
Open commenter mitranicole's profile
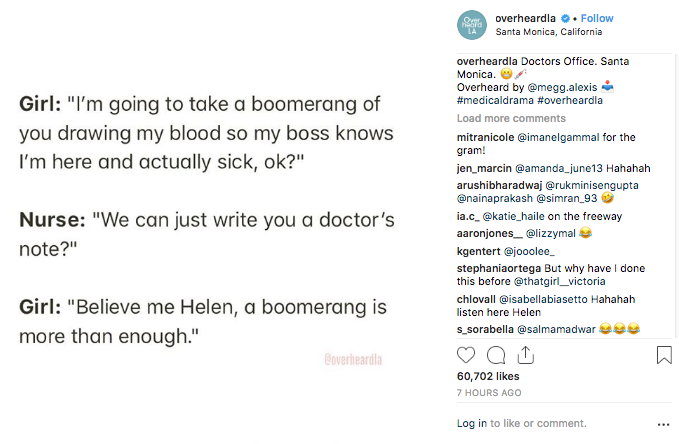coord(485,137)
